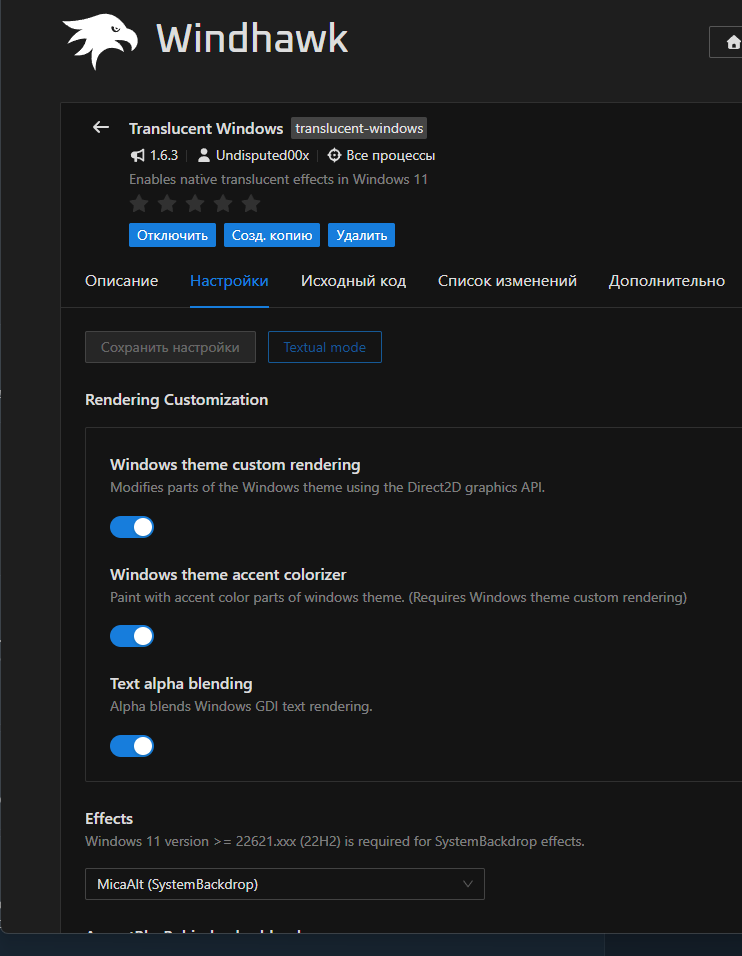Click the Созд. копию button
Viewport: 742px width, 956px height.
[x=272, y=235]
